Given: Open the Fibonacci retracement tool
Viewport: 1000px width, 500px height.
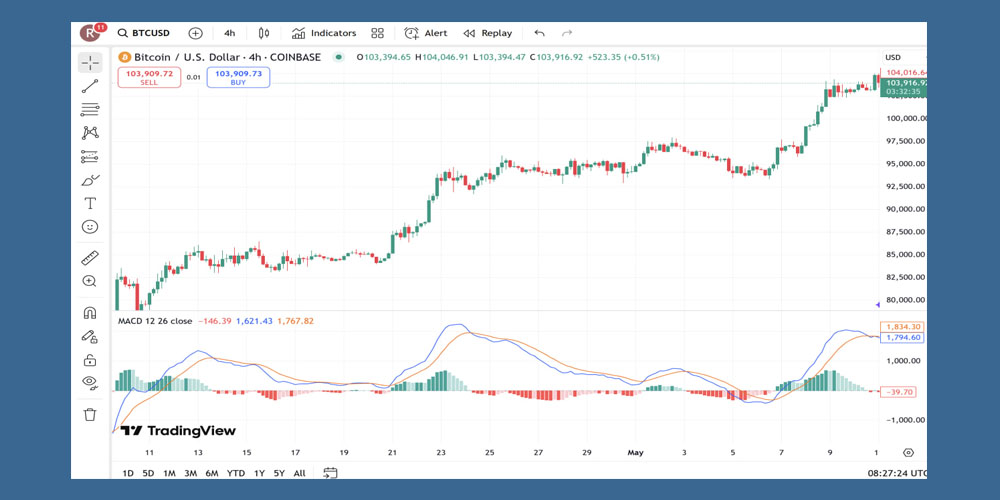Looking at the screenshot, I should pyautogui.click(x=90, y=109).
